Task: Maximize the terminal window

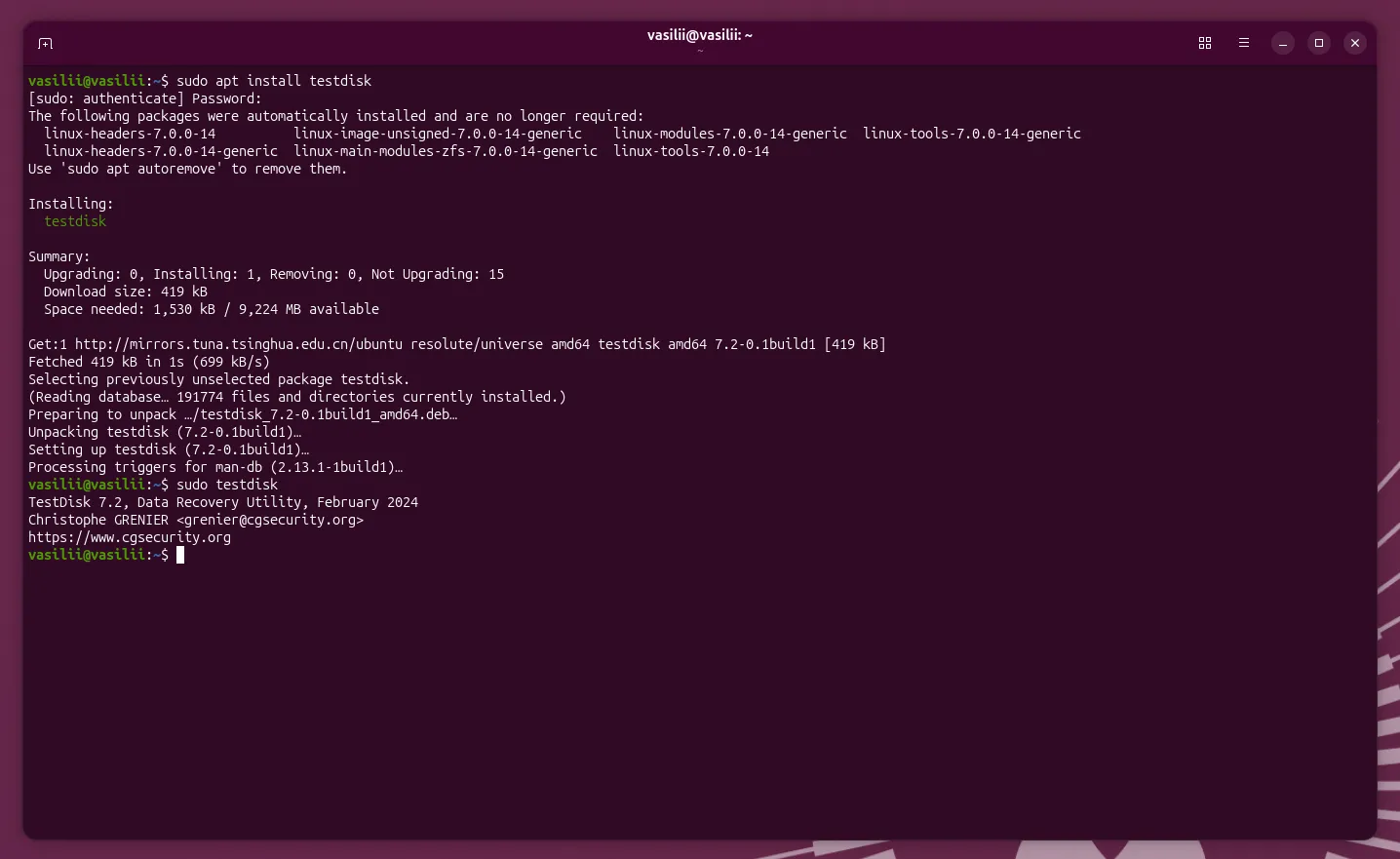Action: point(1319,43)
